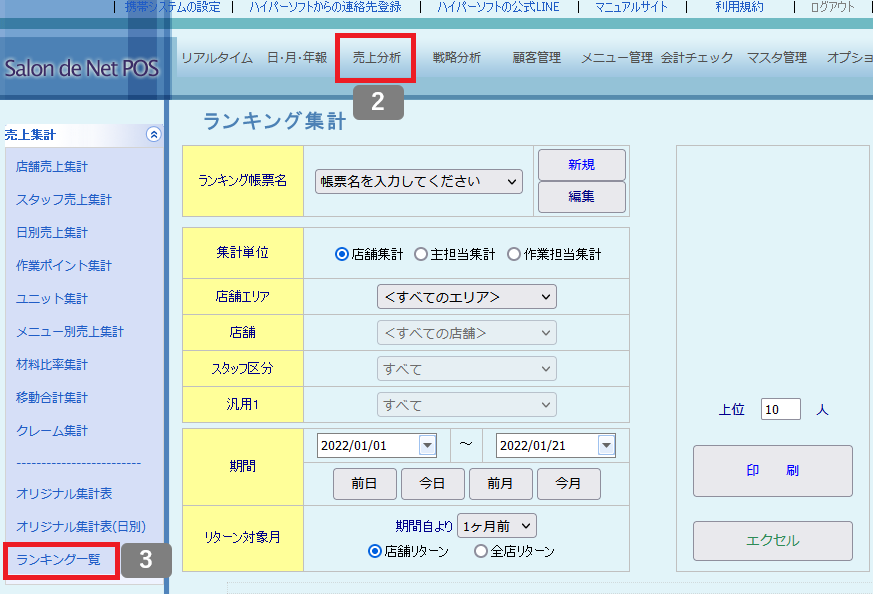This screenshot has height=594, width=873.
Task: Open the 売上分析 menu tab
Action: point(377,58)
